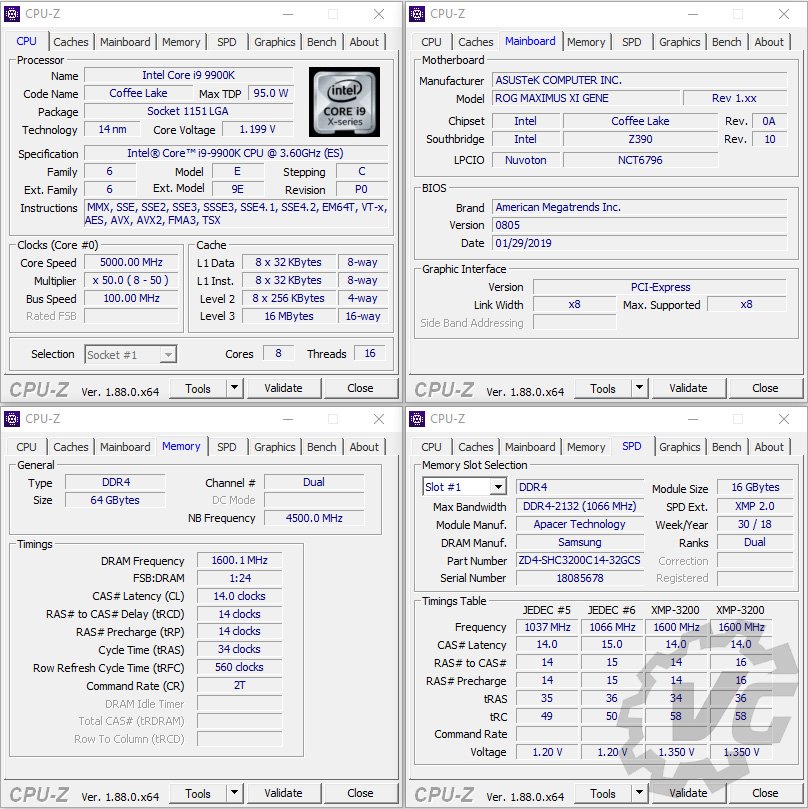The image size is (808, 809).
Task: Click the Close button in the Memory window
Action: [x=360, y=793]
